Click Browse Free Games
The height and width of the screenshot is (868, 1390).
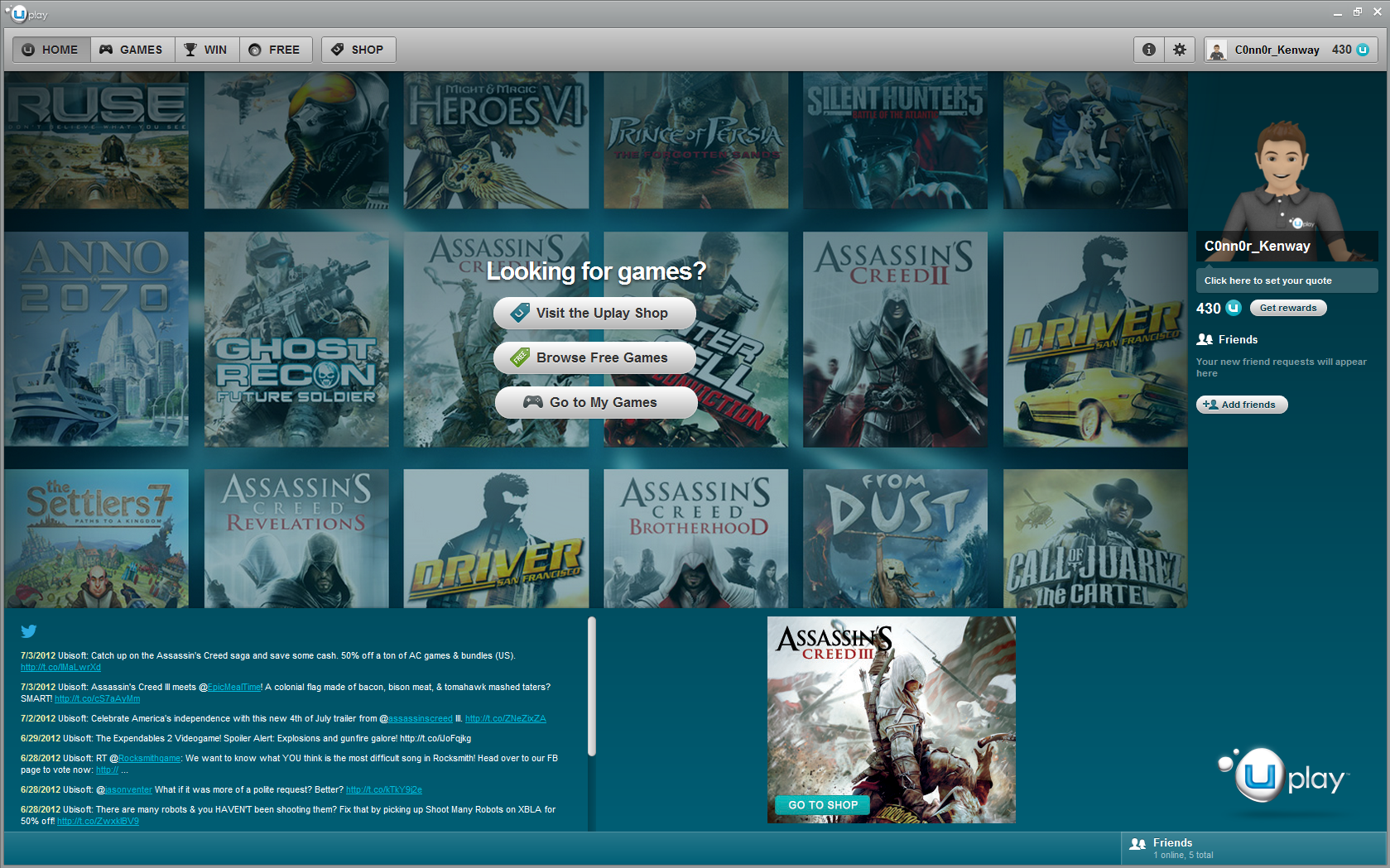[594, 357]
